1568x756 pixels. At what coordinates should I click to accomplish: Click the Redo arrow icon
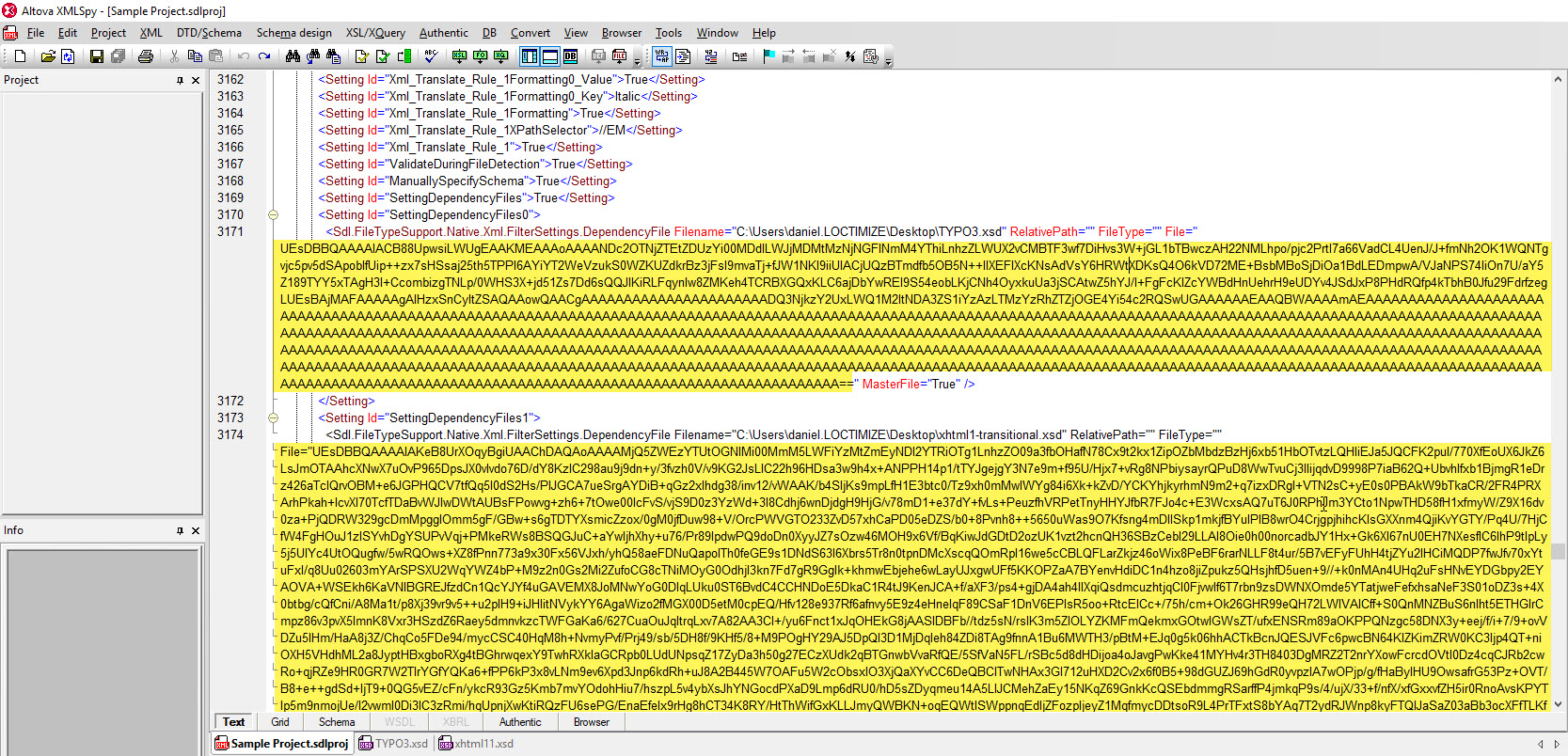[x=264, y=56]
